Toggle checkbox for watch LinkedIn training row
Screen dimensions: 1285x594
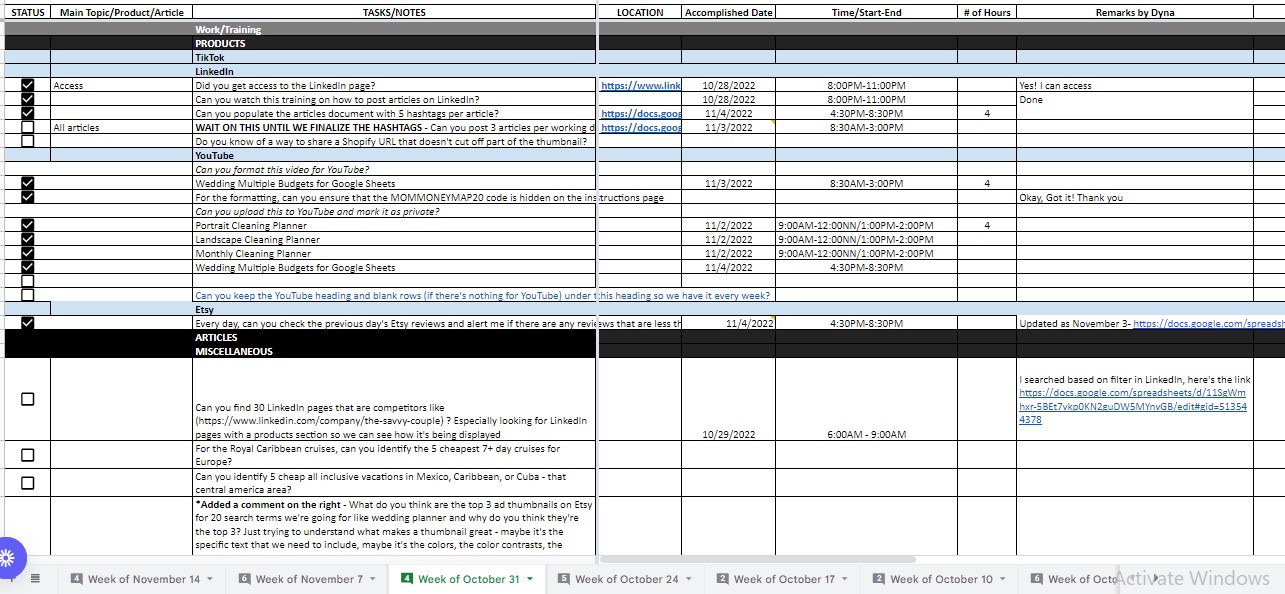tap(27, 99)
